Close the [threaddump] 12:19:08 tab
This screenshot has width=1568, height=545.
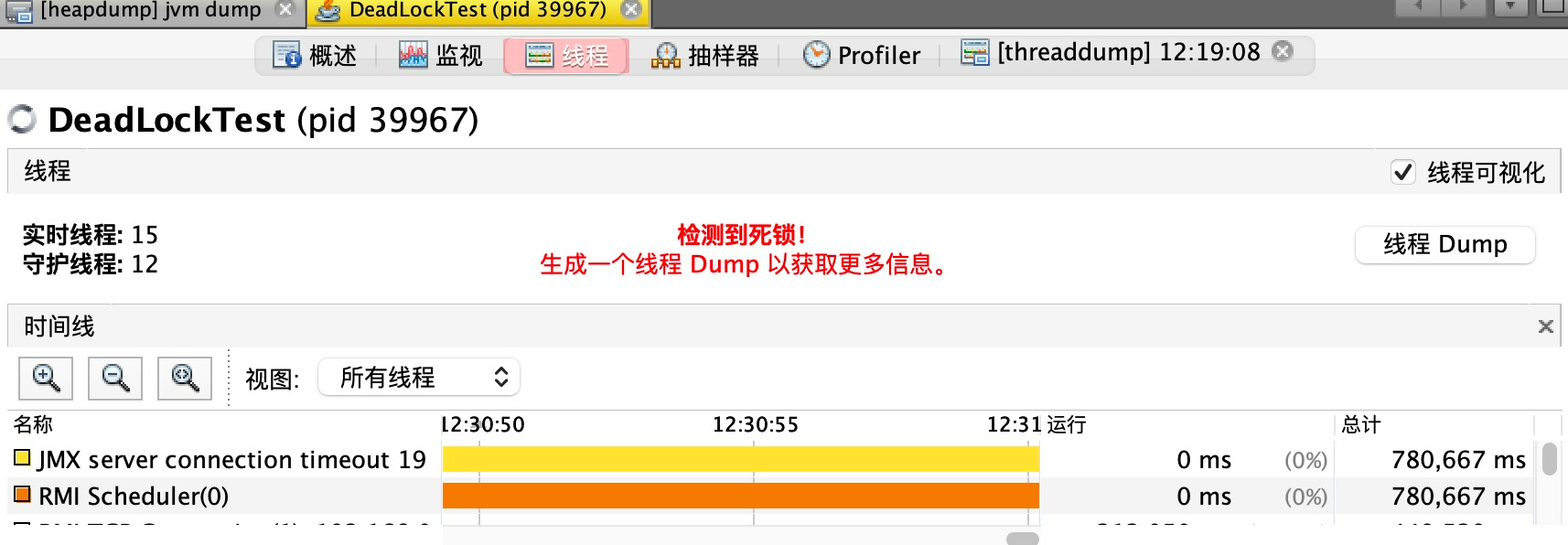point(1283,51)
